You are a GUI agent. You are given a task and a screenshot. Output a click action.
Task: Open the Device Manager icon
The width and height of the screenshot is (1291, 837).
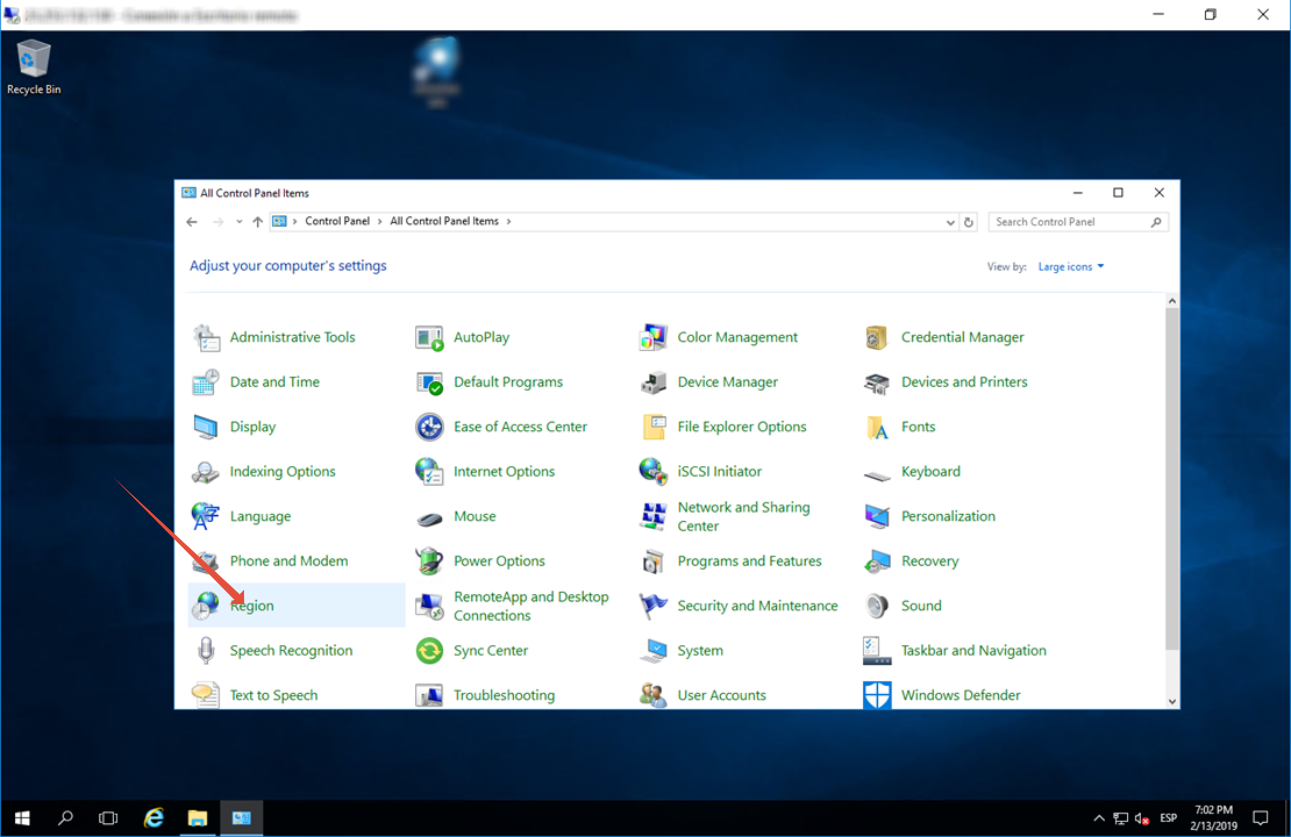click(653, 382)
